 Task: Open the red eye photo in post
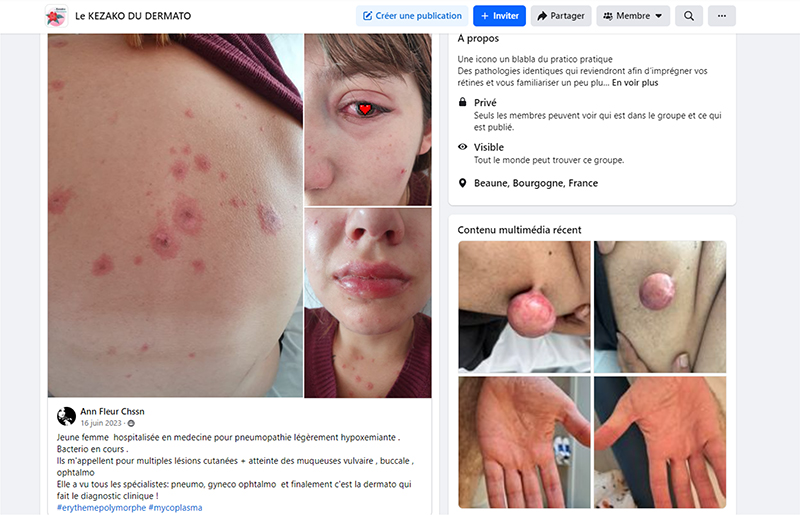(368, 119)
